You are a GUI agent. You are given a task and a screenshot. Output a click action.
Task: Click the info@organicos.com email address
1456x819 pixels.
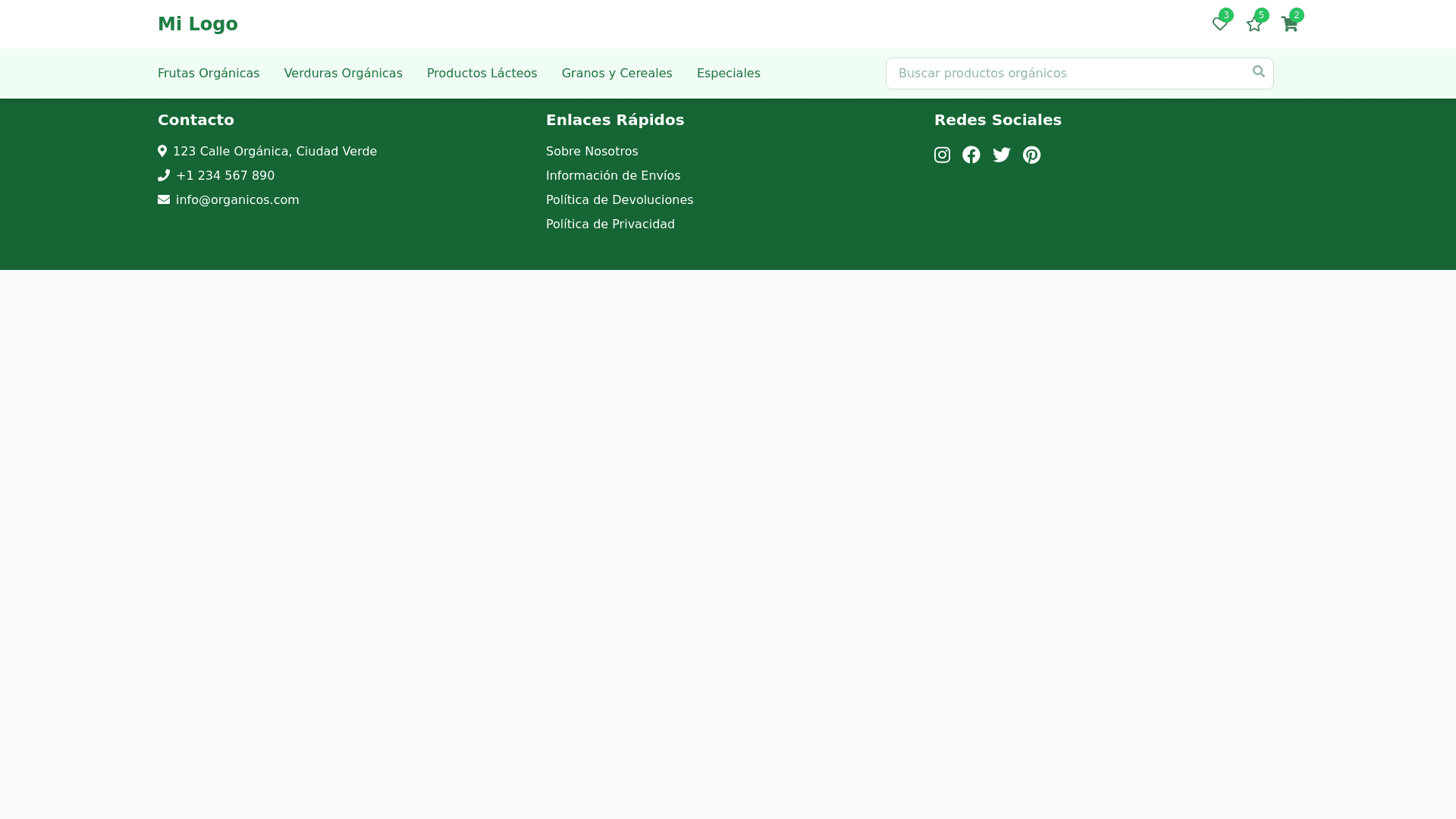coord(237,200)
